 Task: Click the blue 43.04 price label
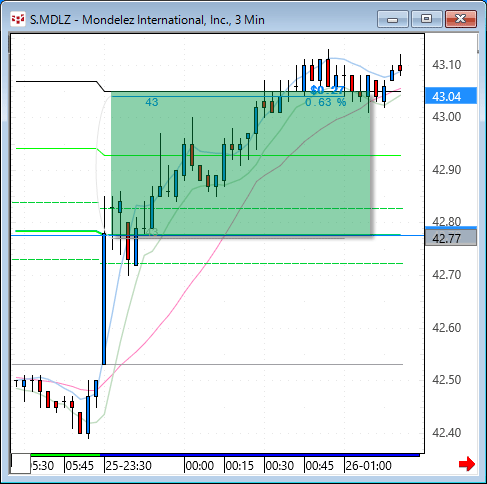click(x=451, y=96)
